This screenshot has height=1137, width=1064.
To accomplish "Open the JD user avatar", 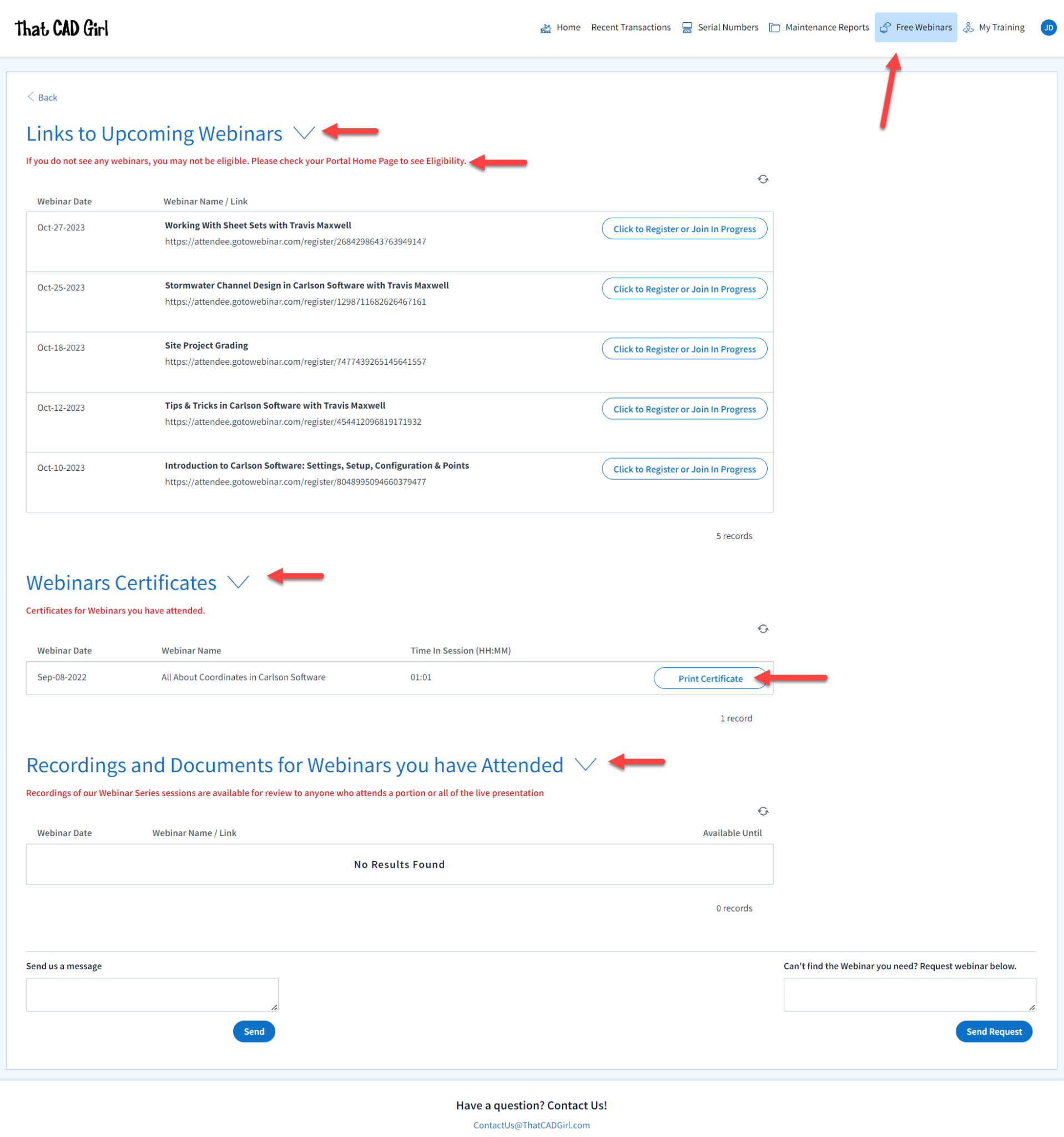I will (1048, 27).
